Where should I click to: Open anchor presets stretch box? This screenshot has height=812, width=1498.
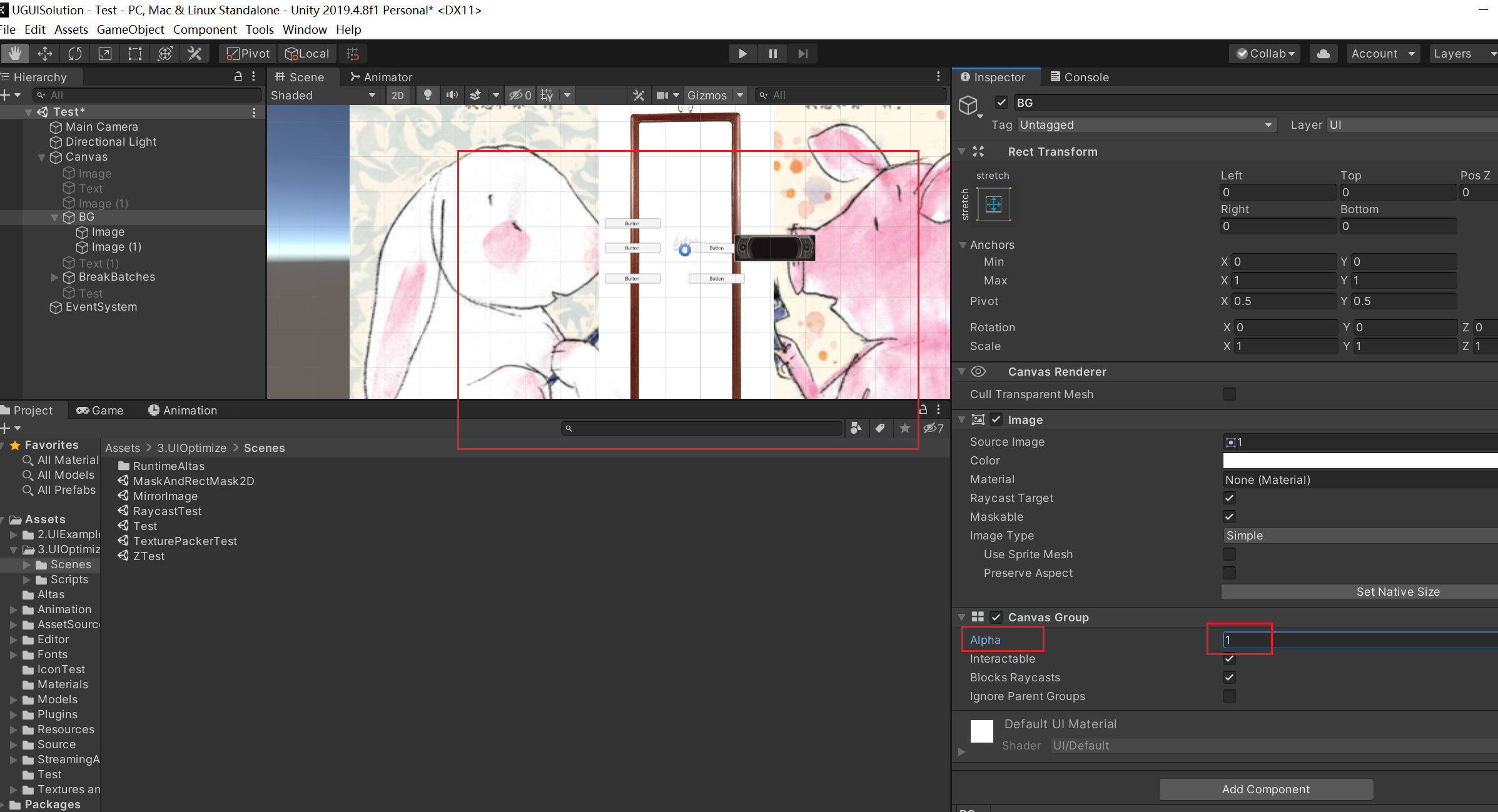(993, 204)
